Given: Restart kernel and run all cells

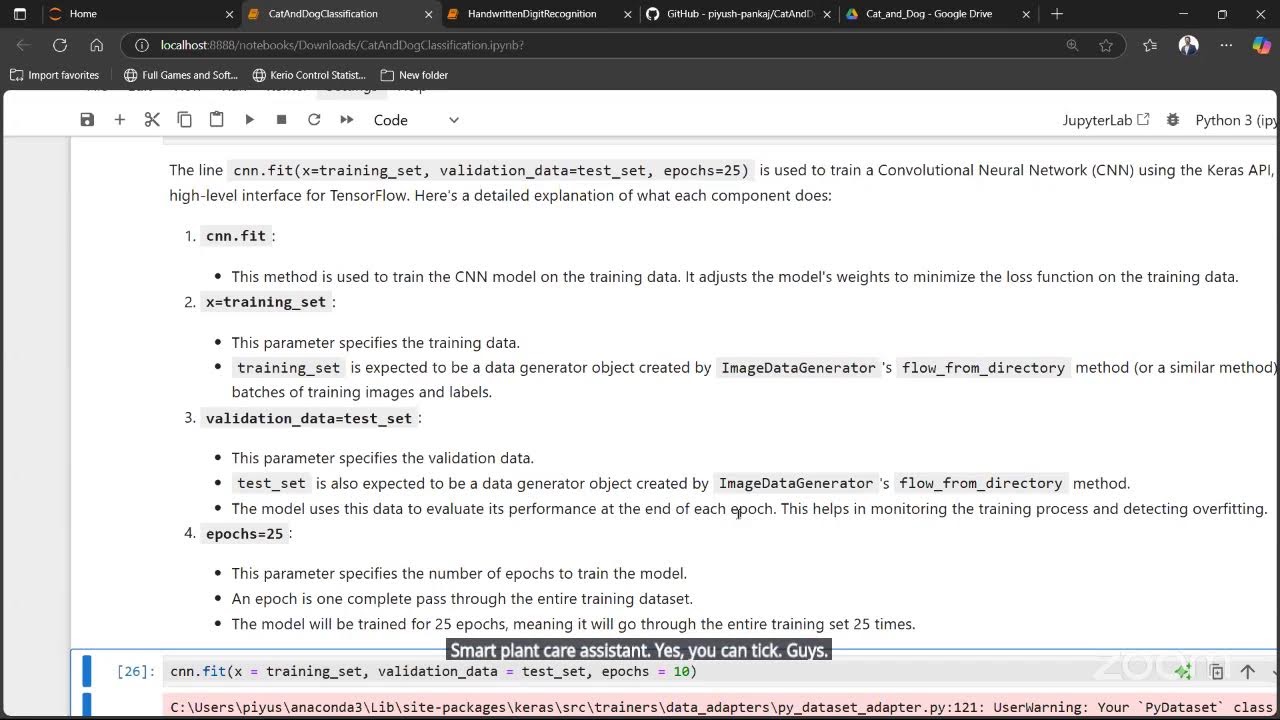Looking at the screenshot, I should click(347, 120).
